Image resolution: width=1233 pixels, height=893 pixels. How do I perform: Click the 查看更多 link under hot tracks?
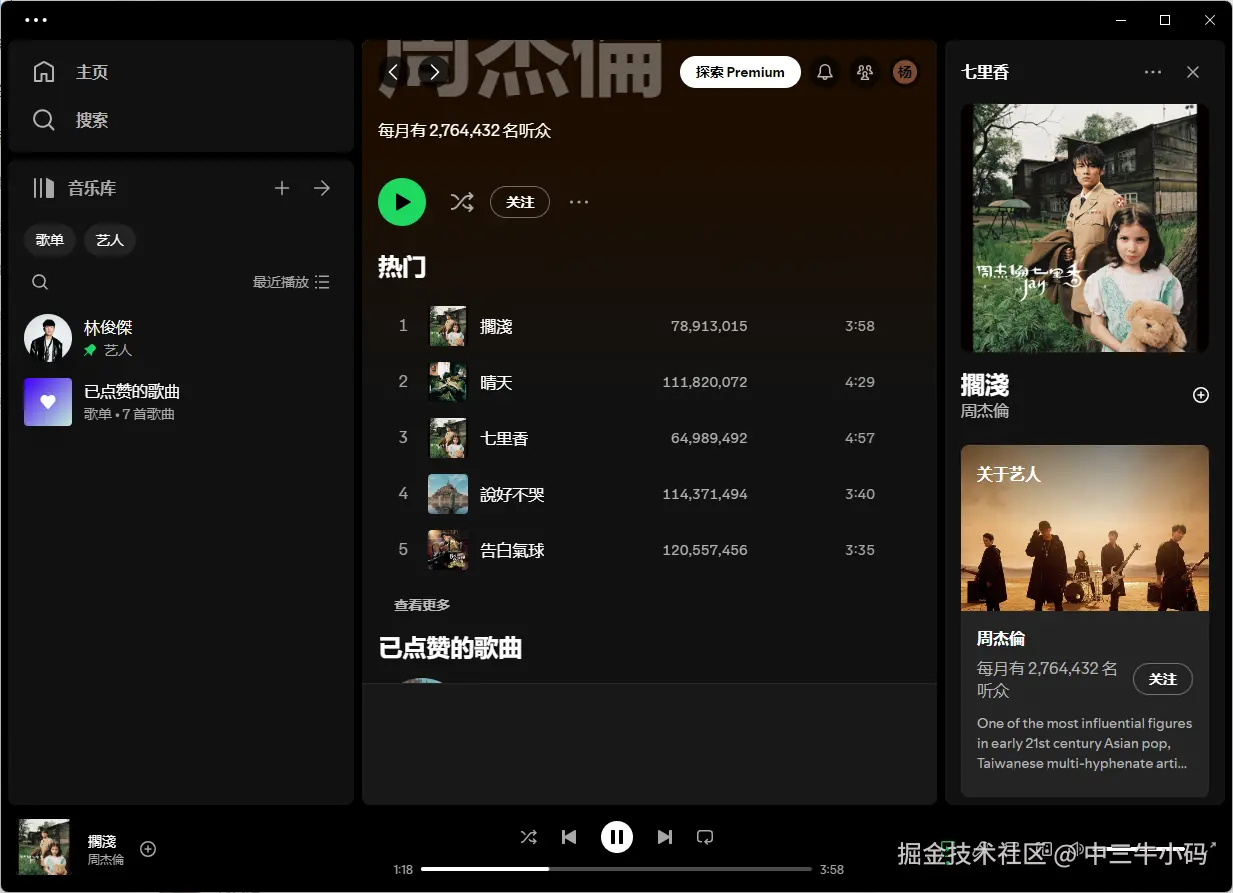(x=422, y=604)
